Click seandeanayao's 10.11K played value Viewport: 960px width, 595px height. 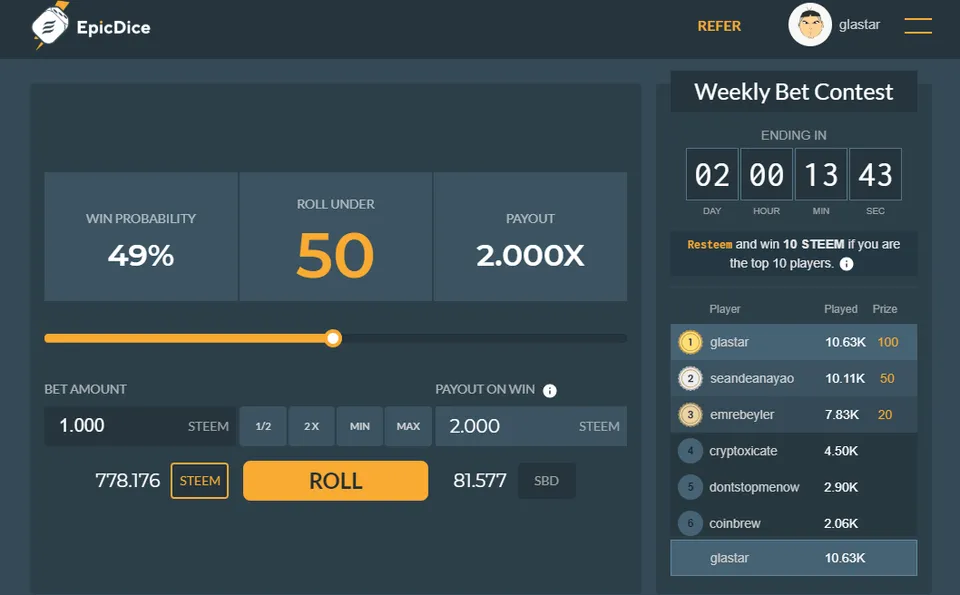click(x=845, y=378)
